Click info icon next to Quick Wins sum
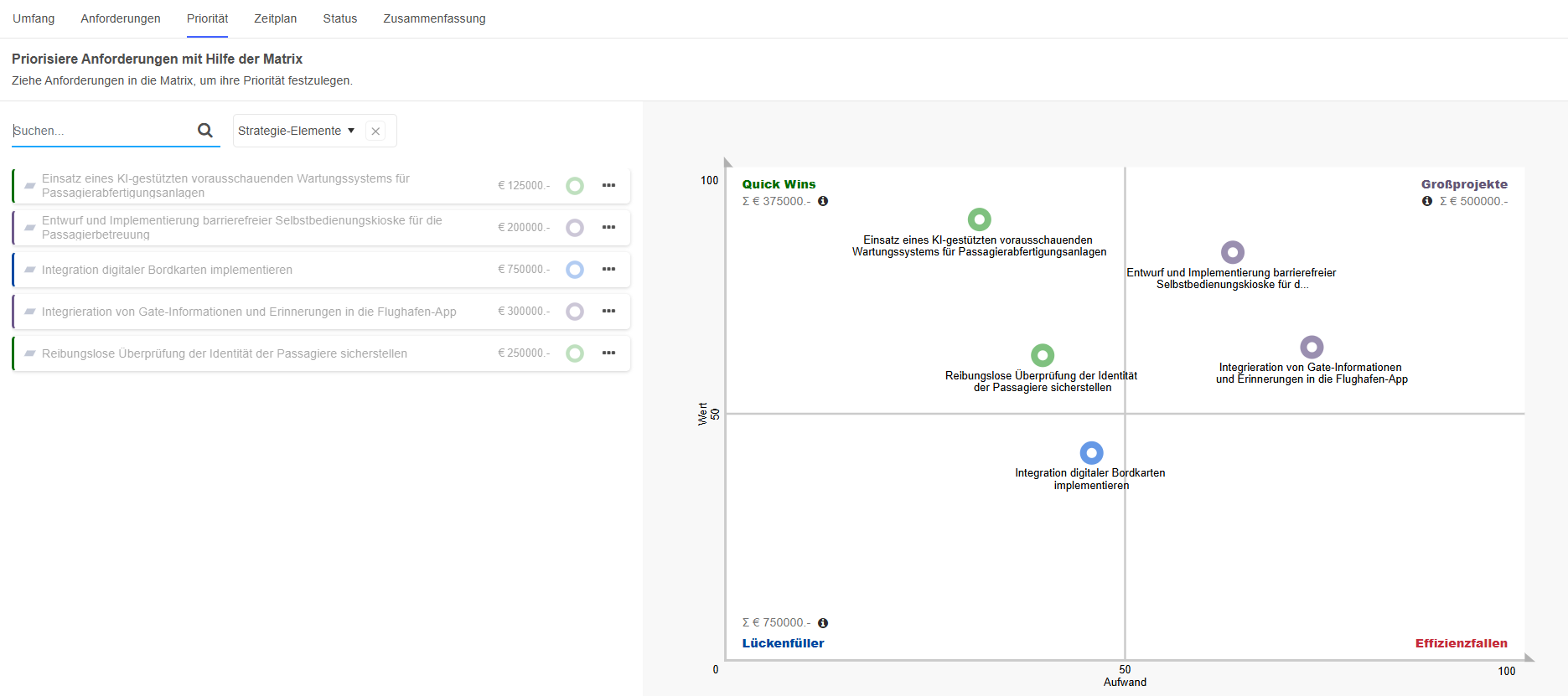Viewport: 1568px width, 696px height. pos(823,201)
